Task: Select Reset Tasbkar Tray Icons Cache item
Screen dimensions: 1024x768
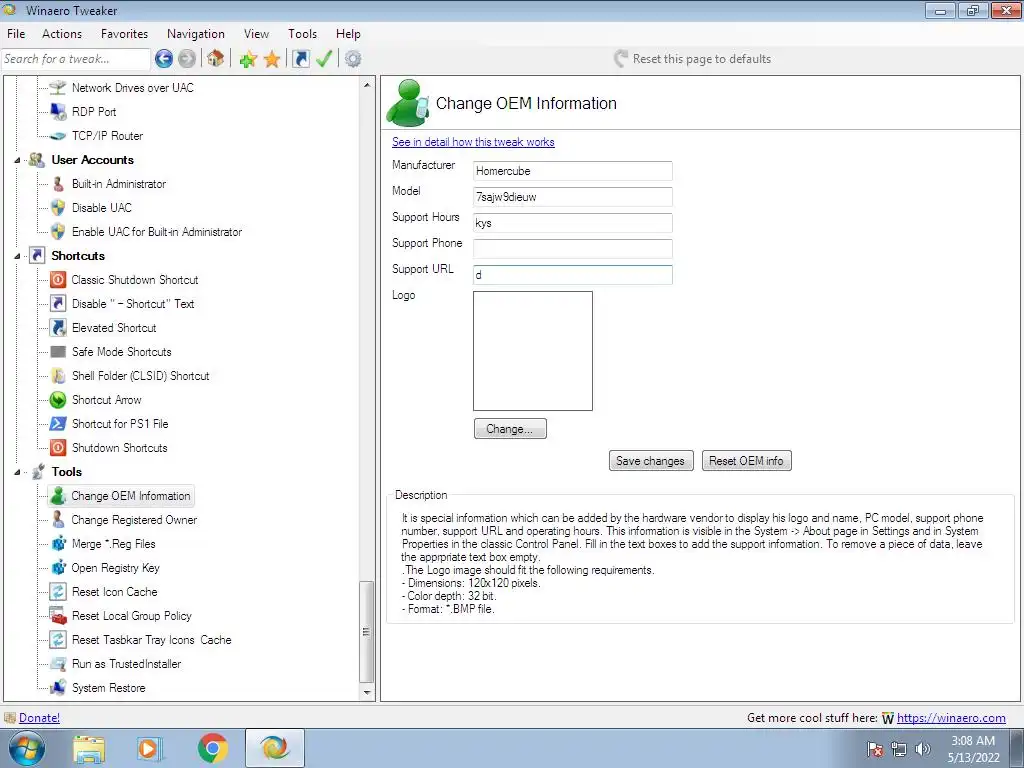Action: 152,640
